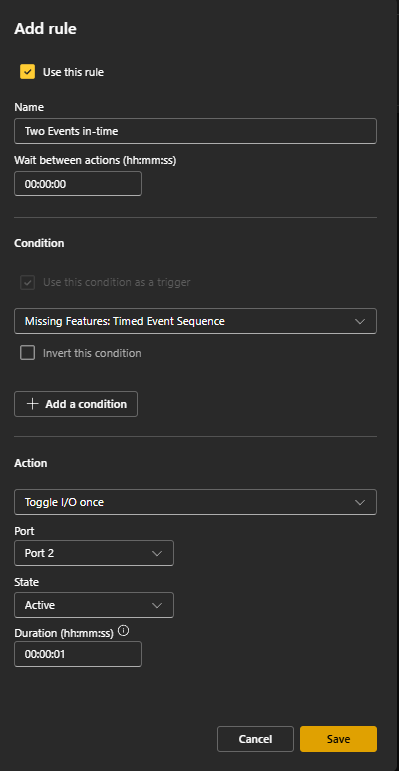The image size is (399, 771).
Task: Click the Wait between actions (hh:mm:ss) label
Action: tap(95, 160)
